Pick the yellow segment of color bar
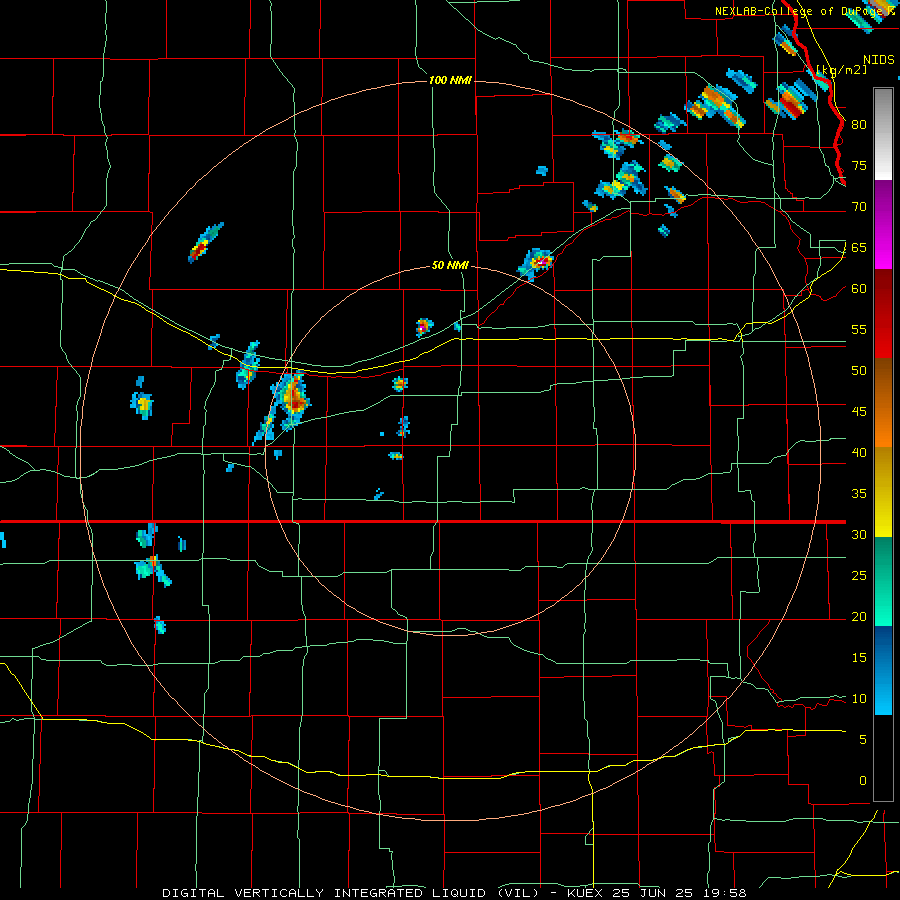Screen dimensions: 900x900 pyautogui.click(x=883, y=492)
